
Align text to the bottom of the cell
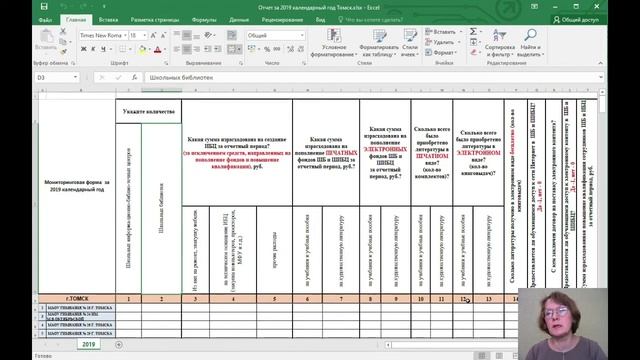pos(196,36)
